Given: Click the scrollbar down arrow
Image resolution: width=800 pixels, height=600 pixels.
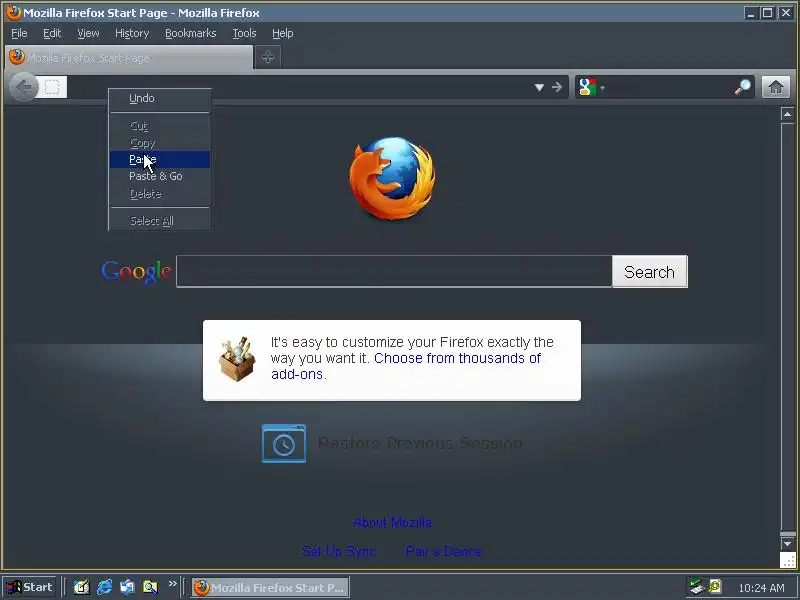Looking at the screenshot, I should click(787, 543).
